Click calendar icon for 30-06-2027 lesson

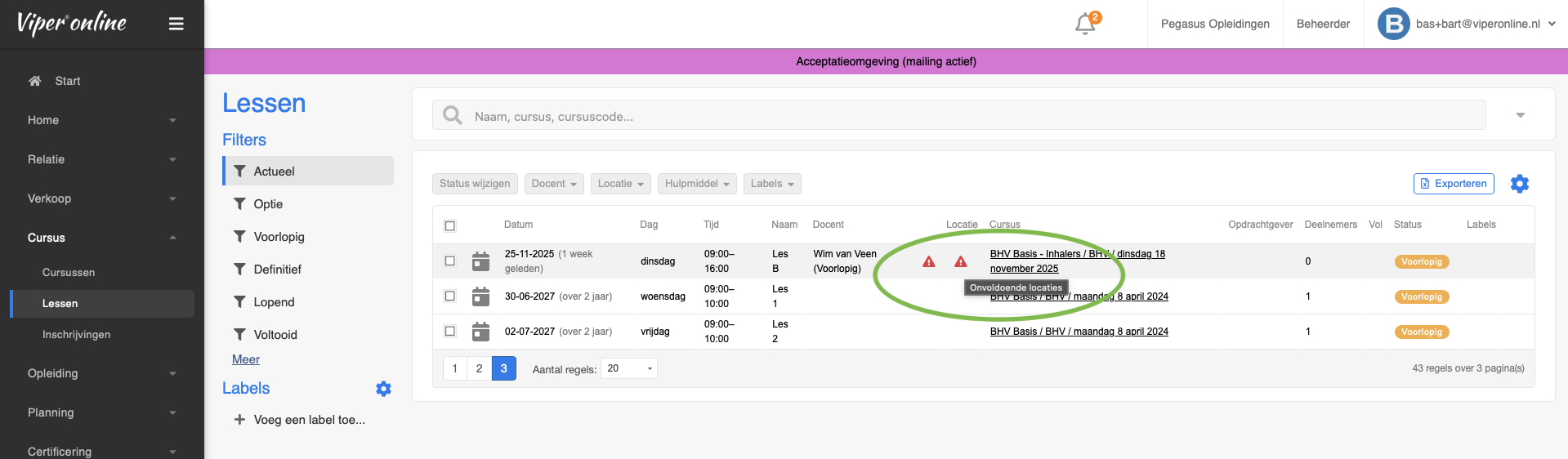click(481, 296)
